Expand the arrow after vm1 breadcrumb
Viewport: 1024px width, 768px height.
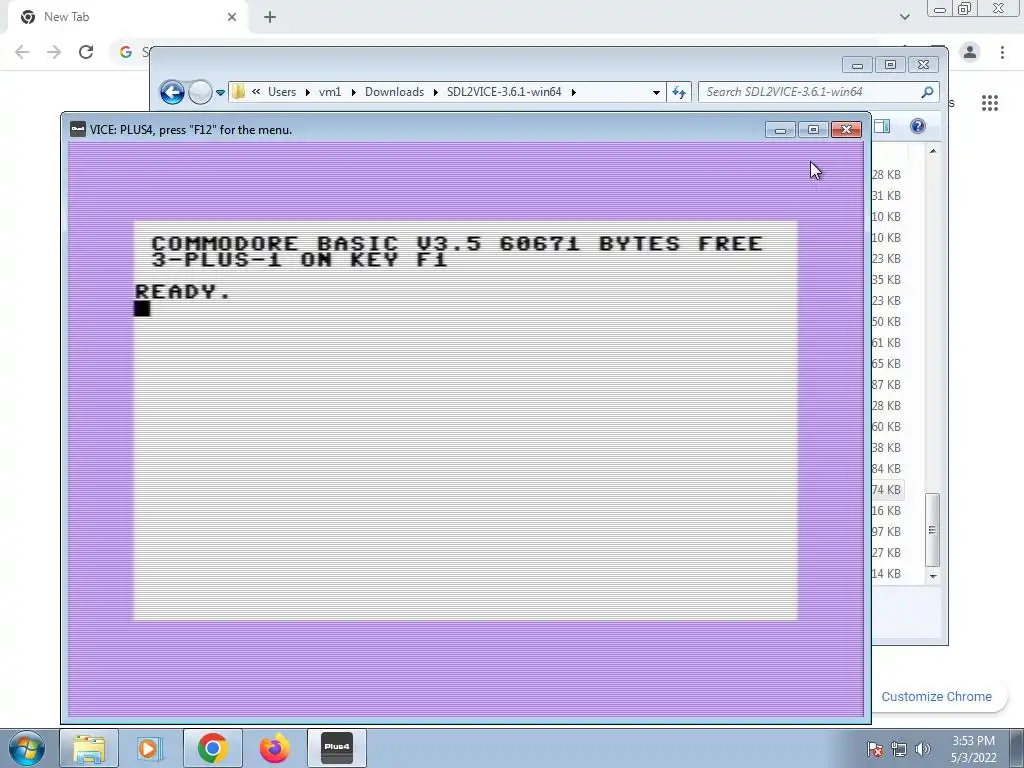353,92
